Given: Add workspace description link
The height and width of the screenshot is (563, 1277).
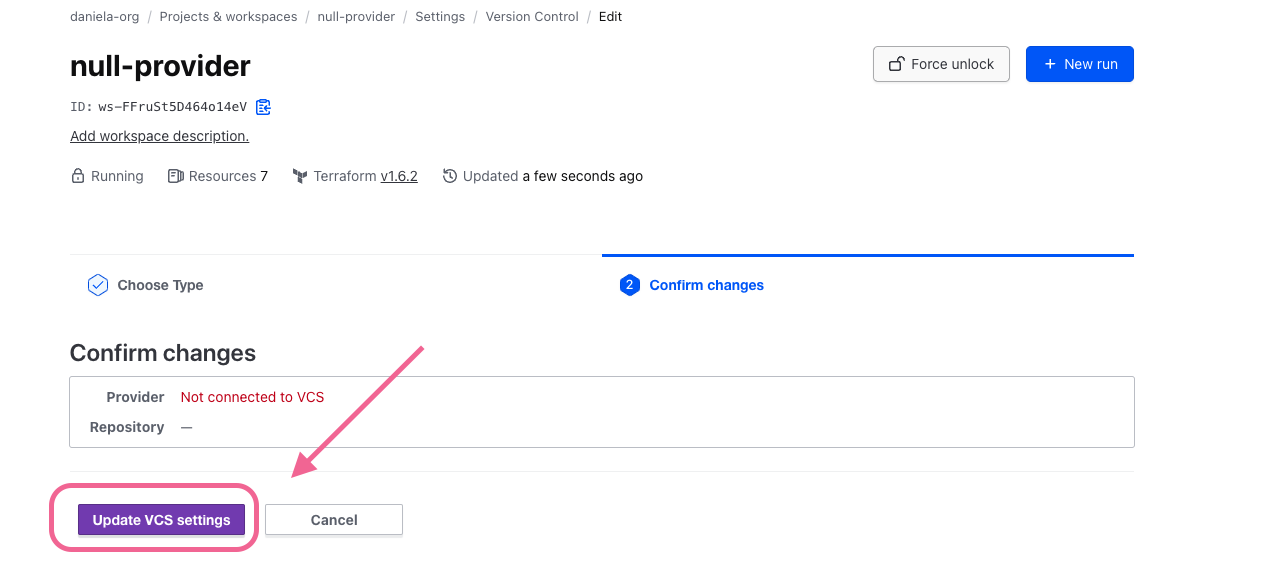Looking at the screenshot, I should click(159, 136).
